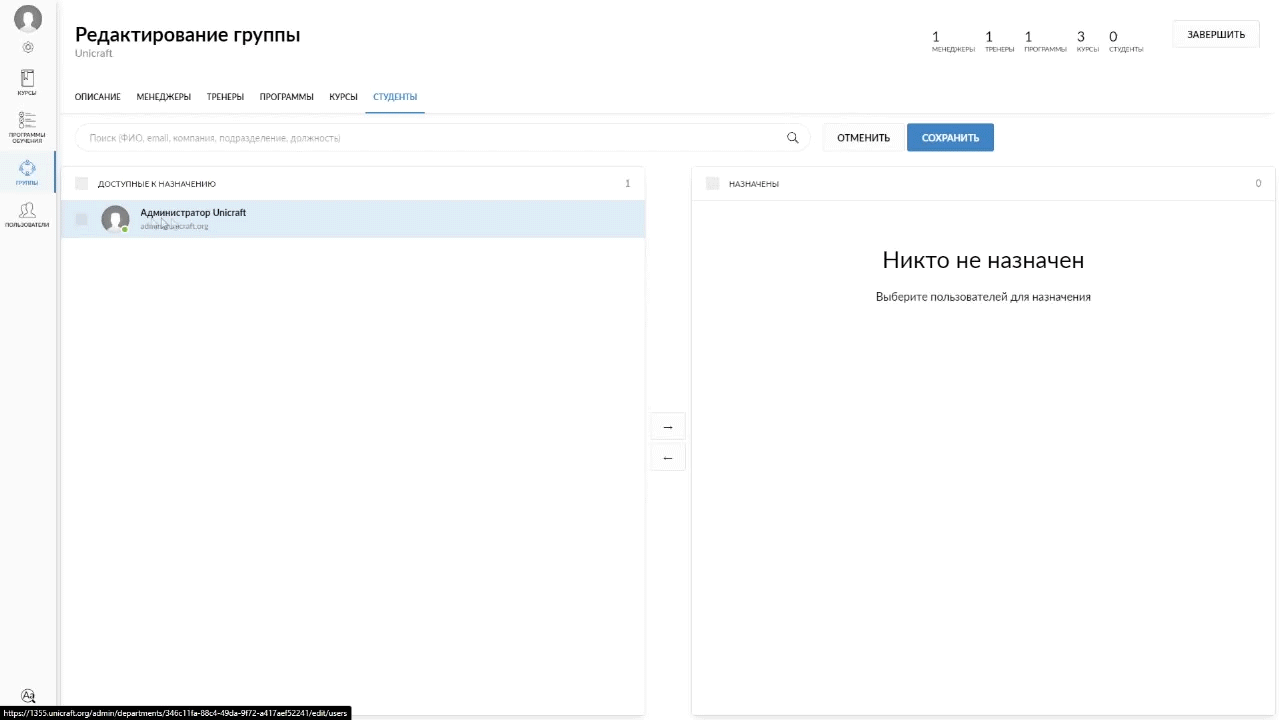
Task: Click the Отменить button
Action: point(863,138)
